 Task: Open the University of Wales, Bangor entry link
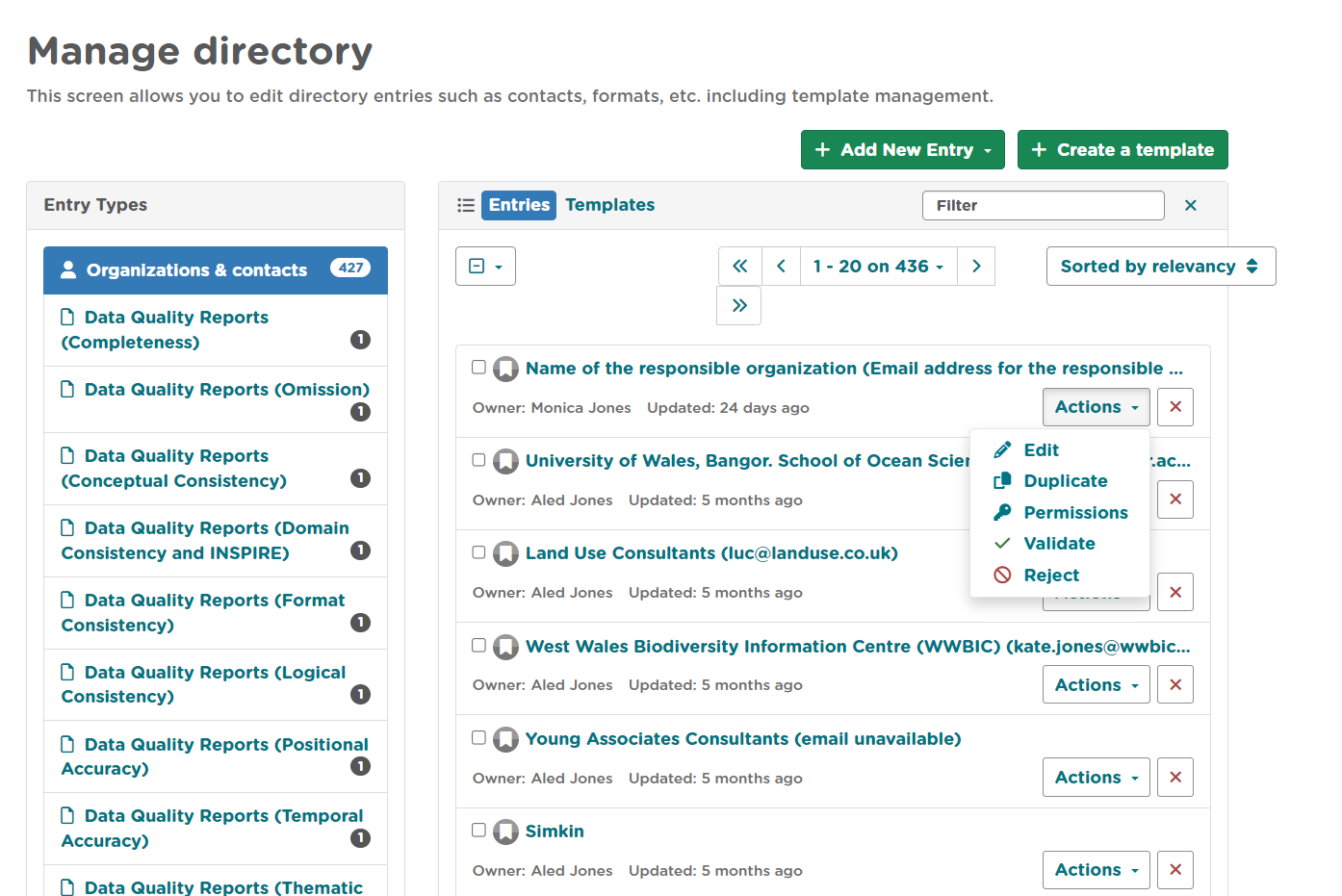pos(747,461)
